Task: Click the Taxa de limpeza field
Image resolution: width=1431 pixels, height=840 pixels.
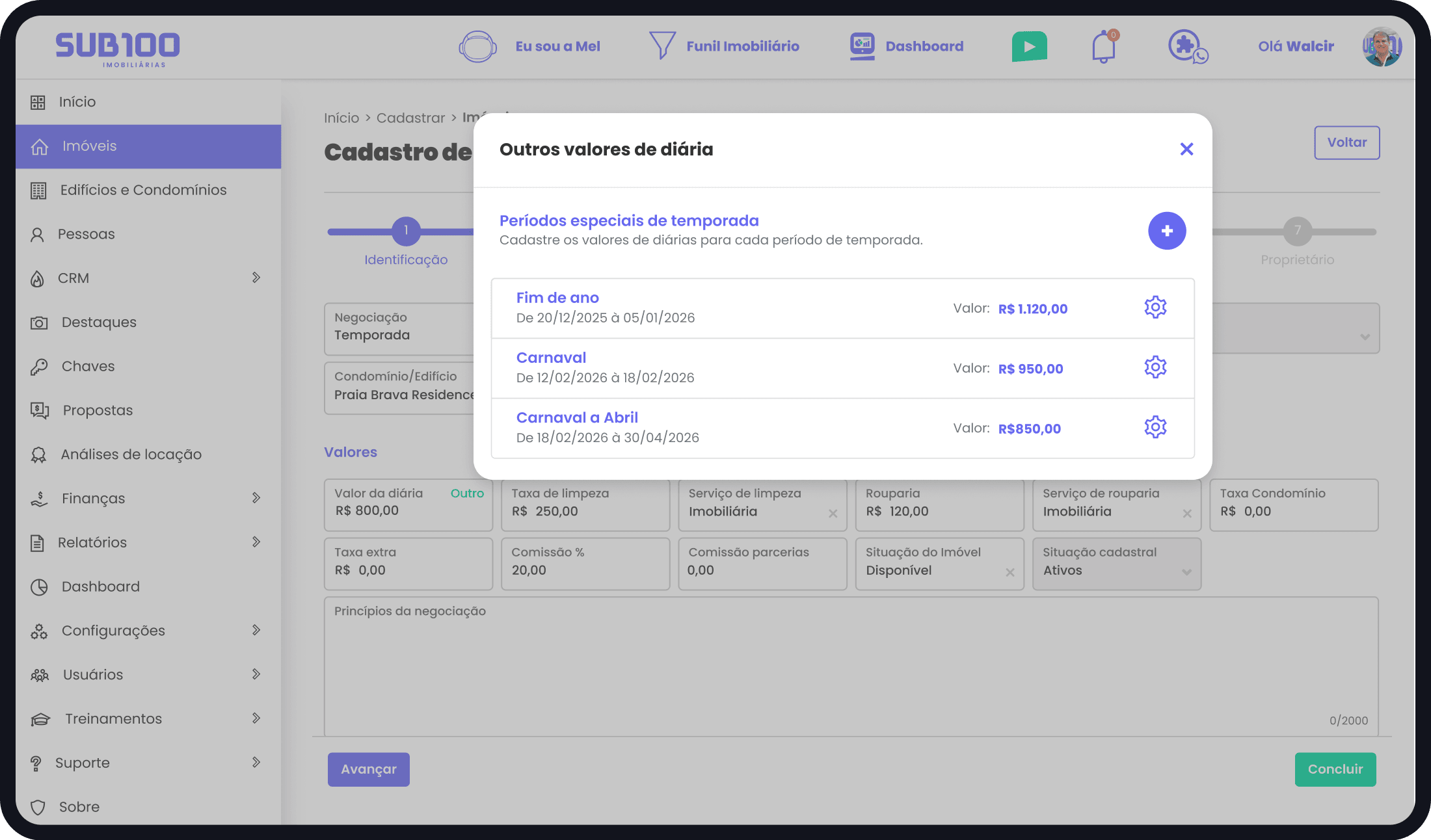Action: (x=585, y=505)
